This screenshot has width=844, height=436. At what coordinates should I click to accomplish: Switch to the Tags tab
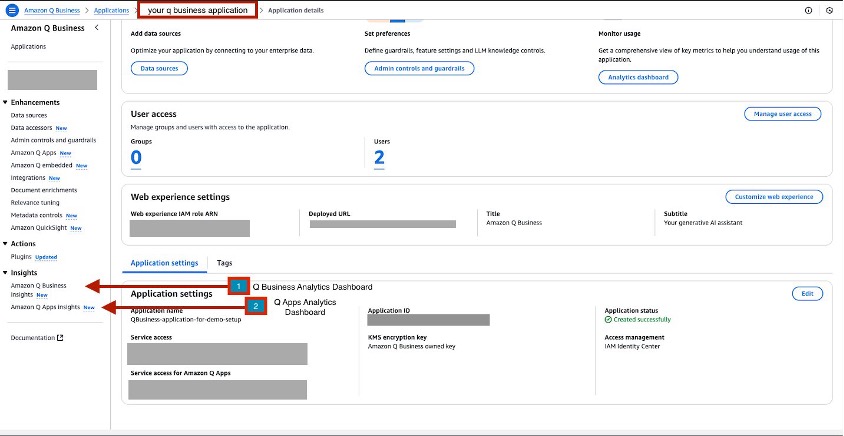click(x=224, y=263)
